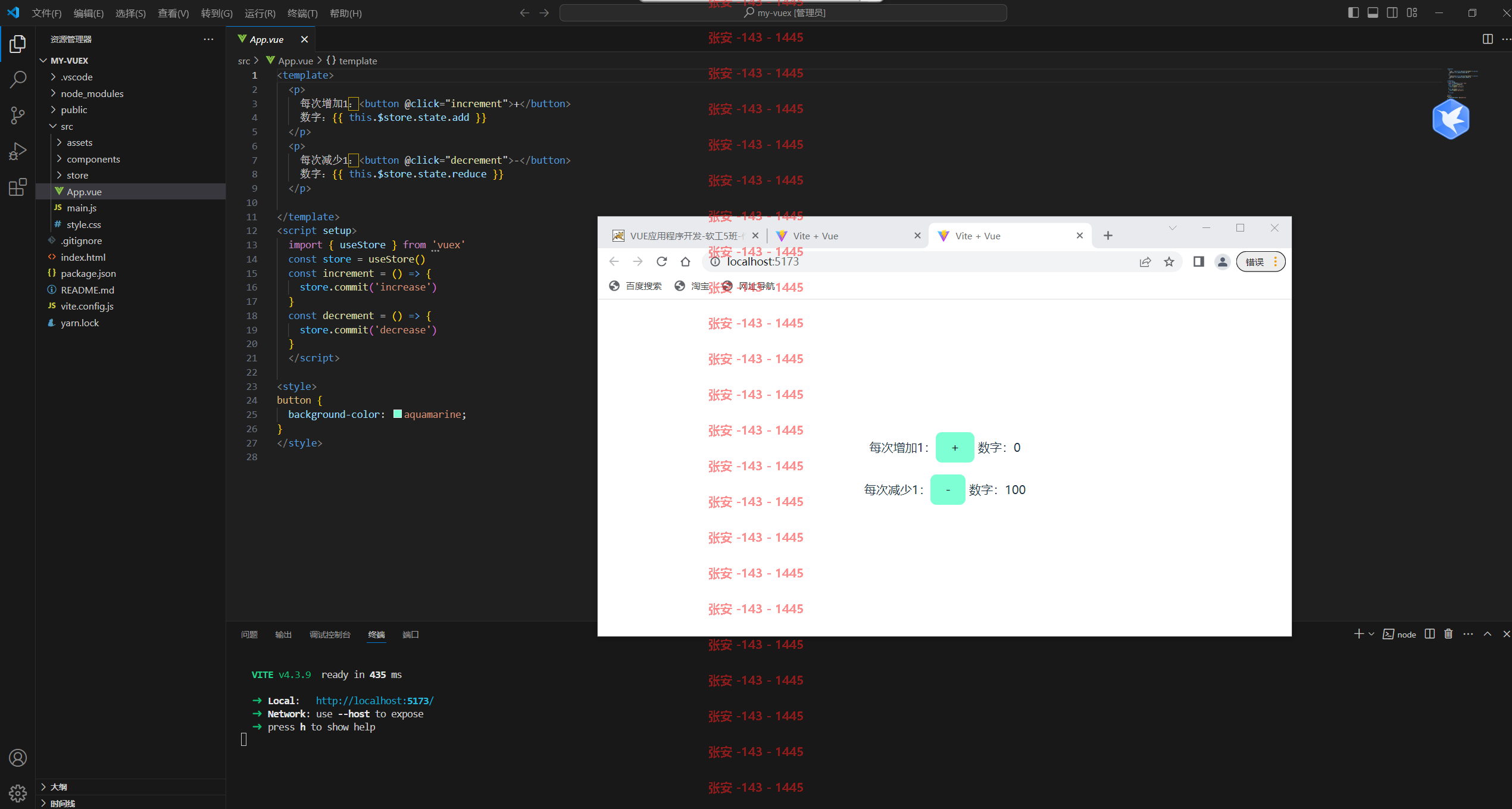Open the Accounts menu icon
Screen dimensions: 1512x809
click(18, 758)
